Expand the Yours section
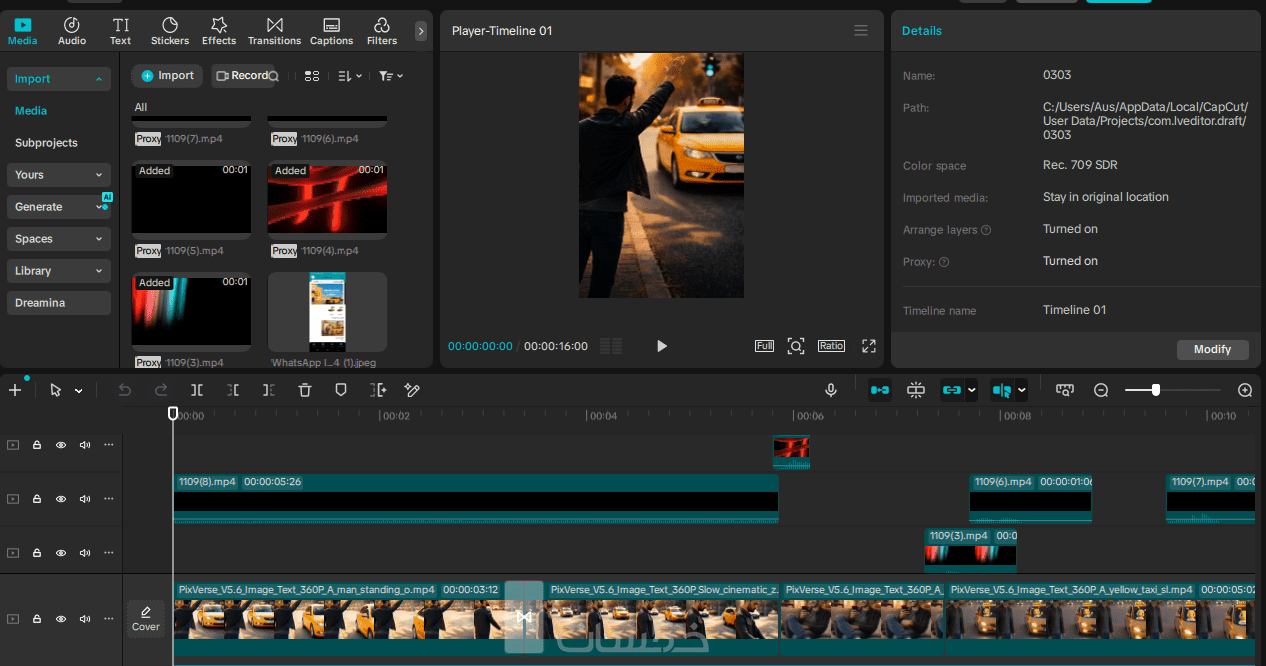This screenshot has height=666, width=1266. [58, 175]
